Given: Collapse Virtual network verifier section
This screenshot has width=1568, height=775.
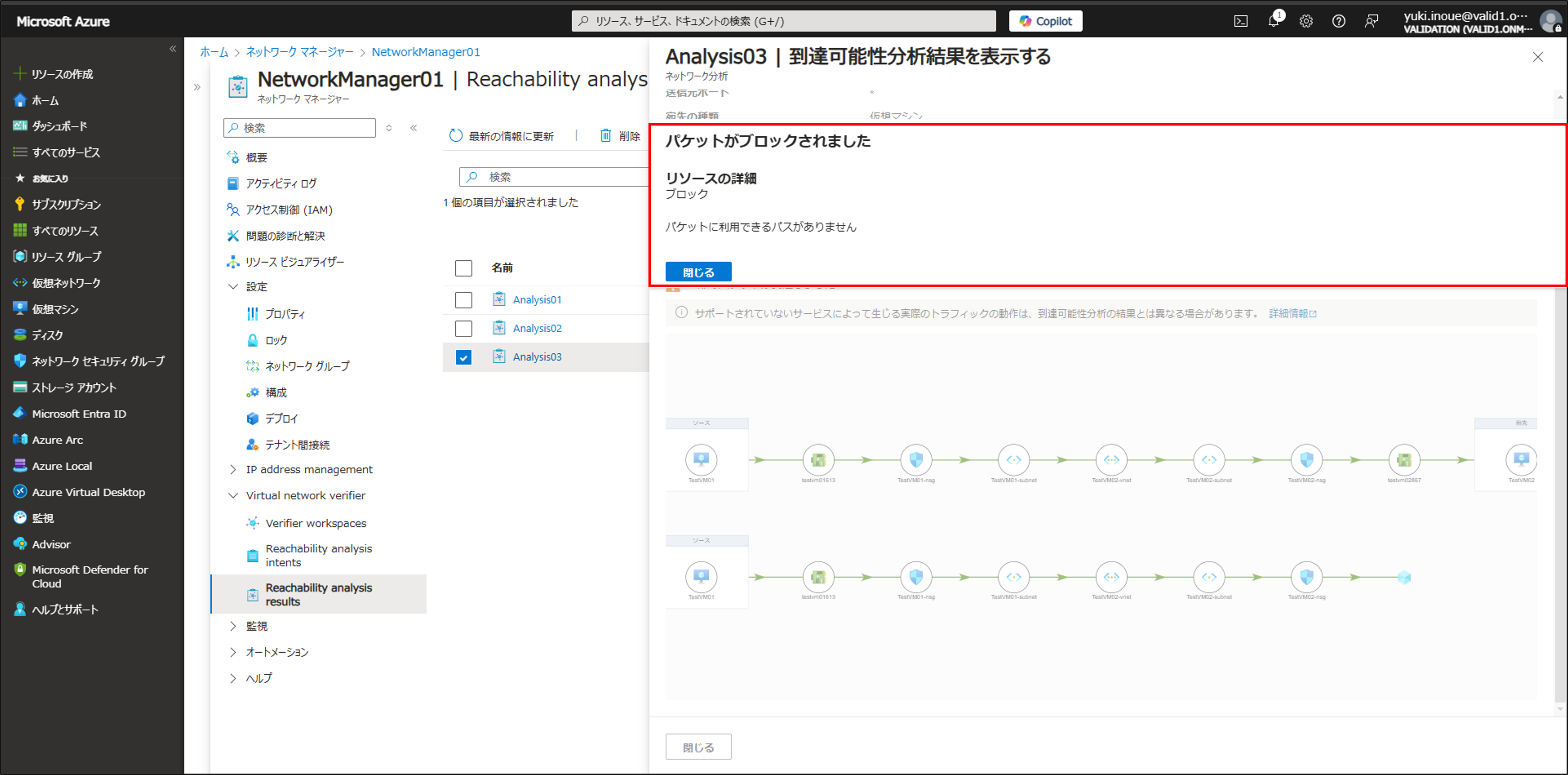Looking at the screenshot, I should (x=233, y=495).
